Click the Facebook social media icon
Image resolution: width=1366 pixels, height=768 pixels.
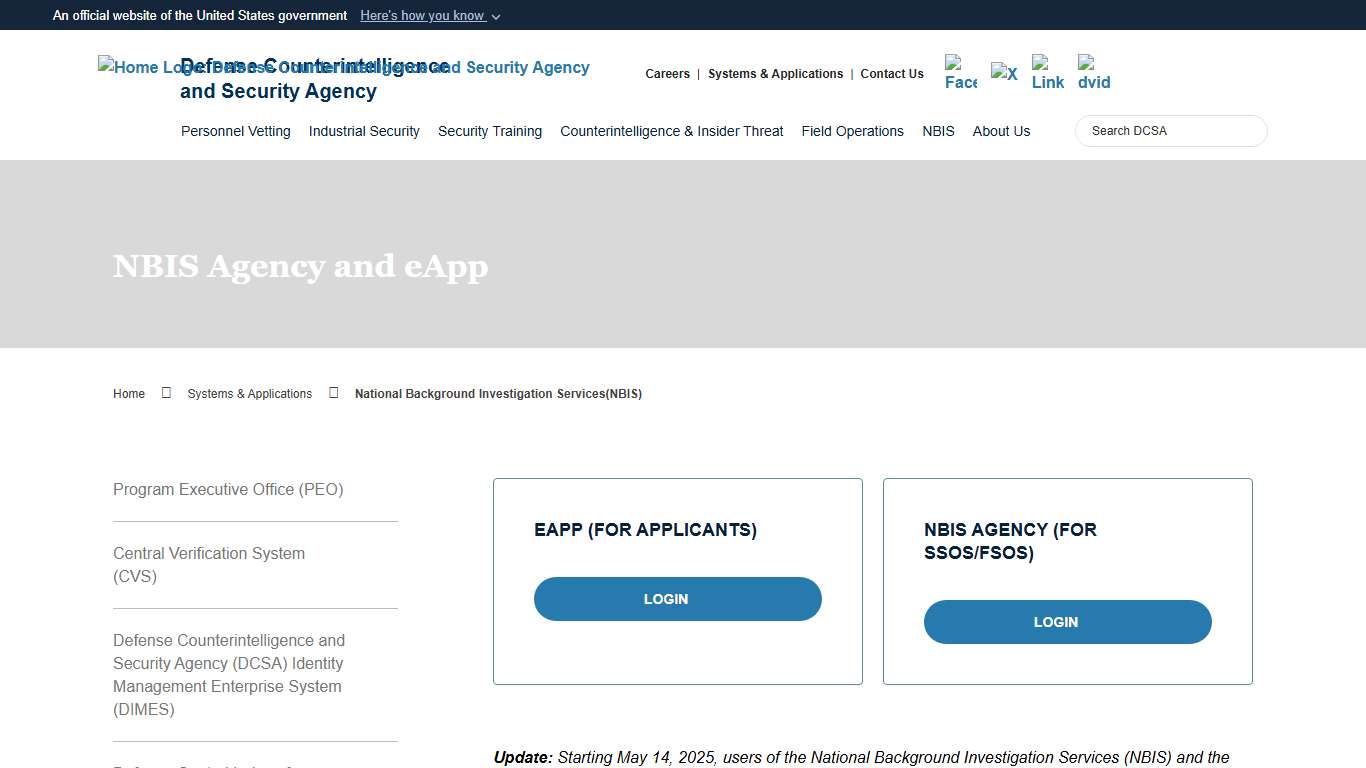pyautogui.click(x=960, y=73)
